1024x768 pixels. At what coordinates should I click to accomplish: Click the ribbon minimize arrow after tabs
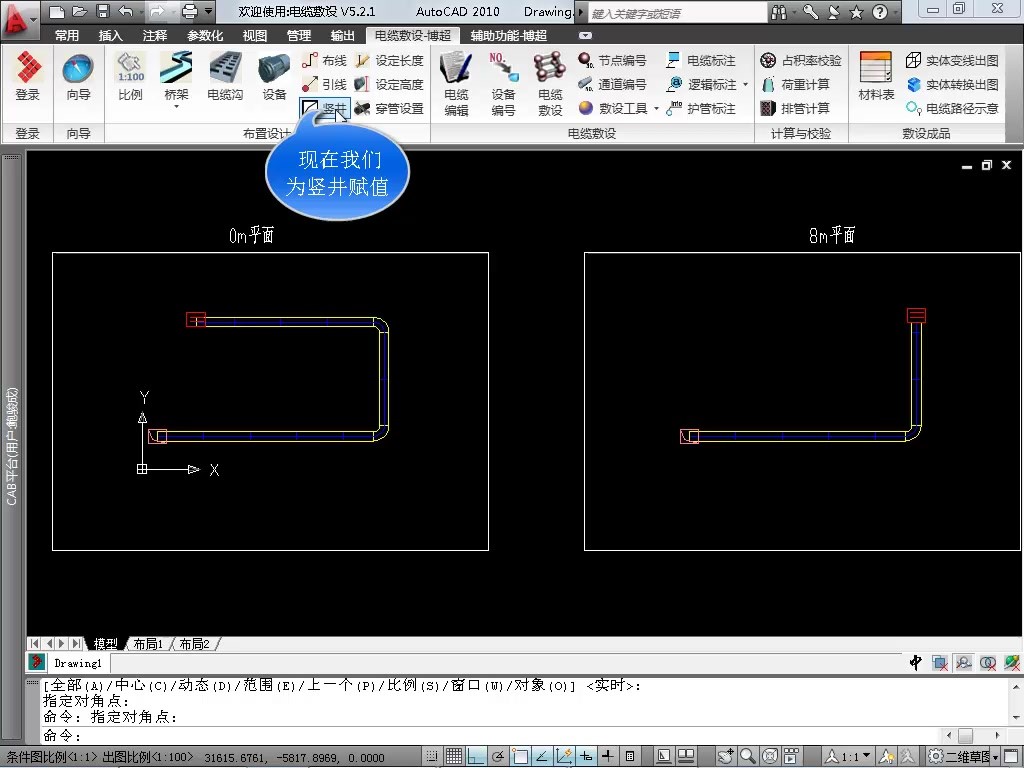tap(585, 36)
